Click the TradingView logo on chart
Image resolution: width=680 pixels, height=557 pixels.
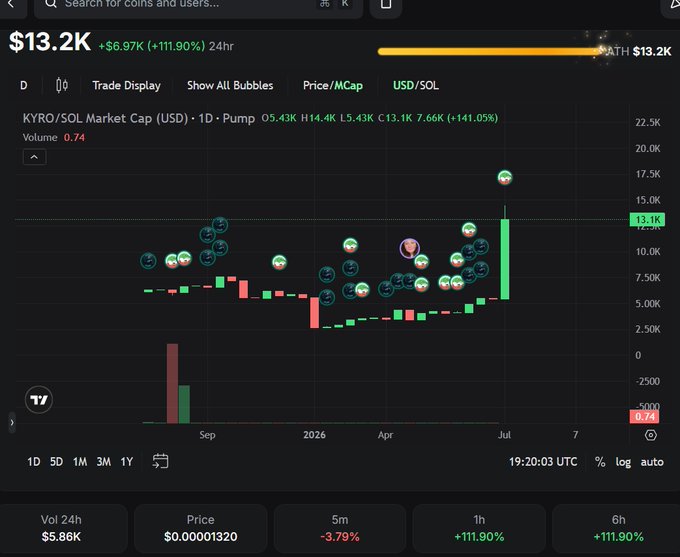pos(39,400)
